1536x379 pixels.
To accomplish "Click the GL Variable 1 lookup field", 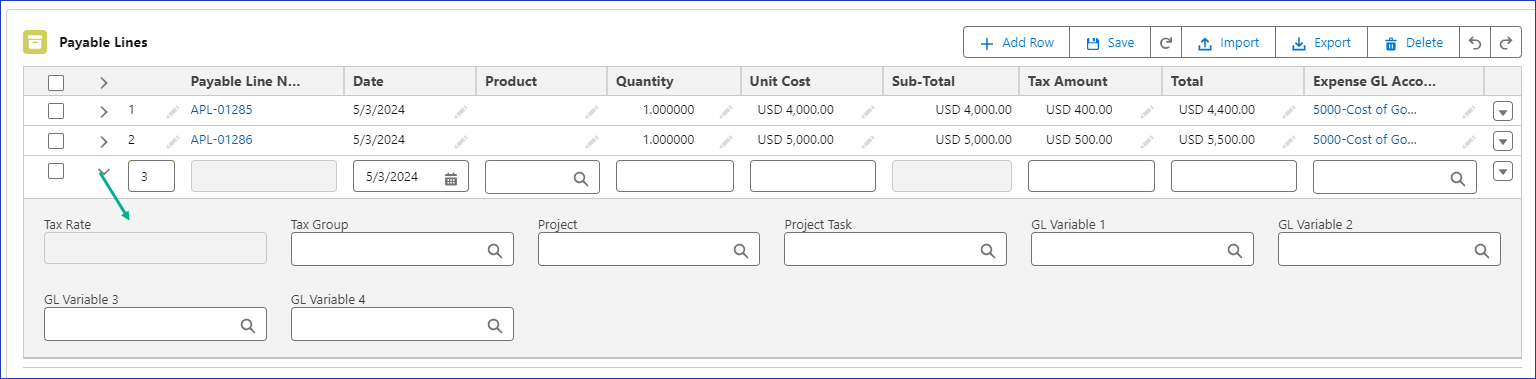I will click(1142, 249).
